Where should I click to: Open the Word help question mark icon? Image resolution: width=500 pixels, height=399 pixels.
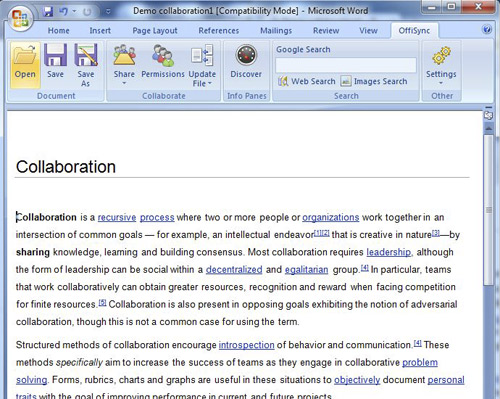pyautogui.click(x=487, y=30)
